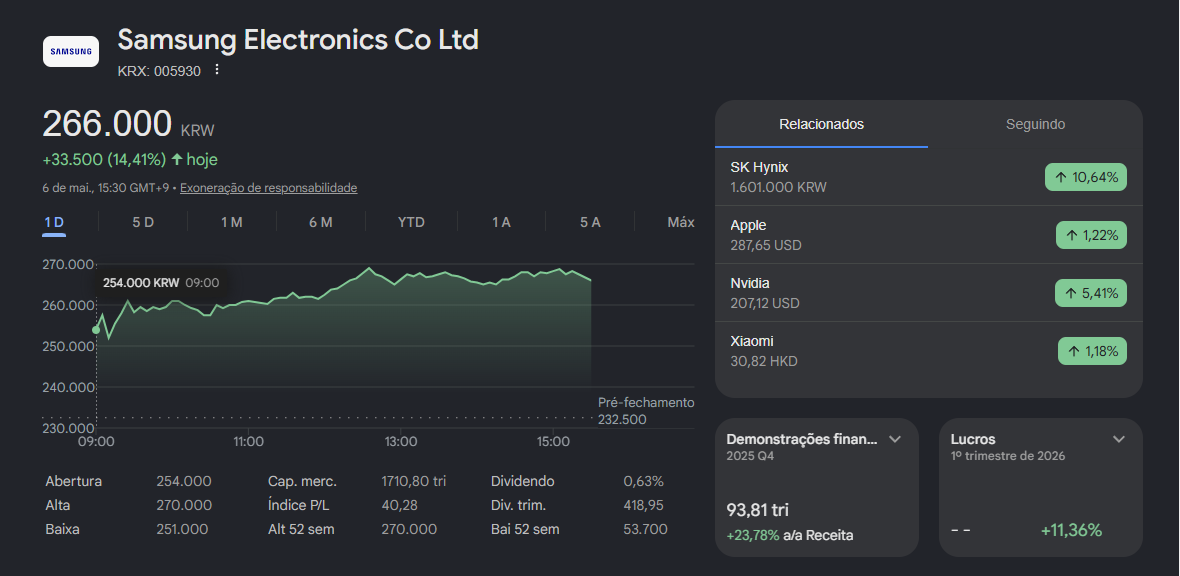Click the Cap. merc. value 1710,80 tri
The height and width of the screenshot is (576, 1180).
point(413,481)
